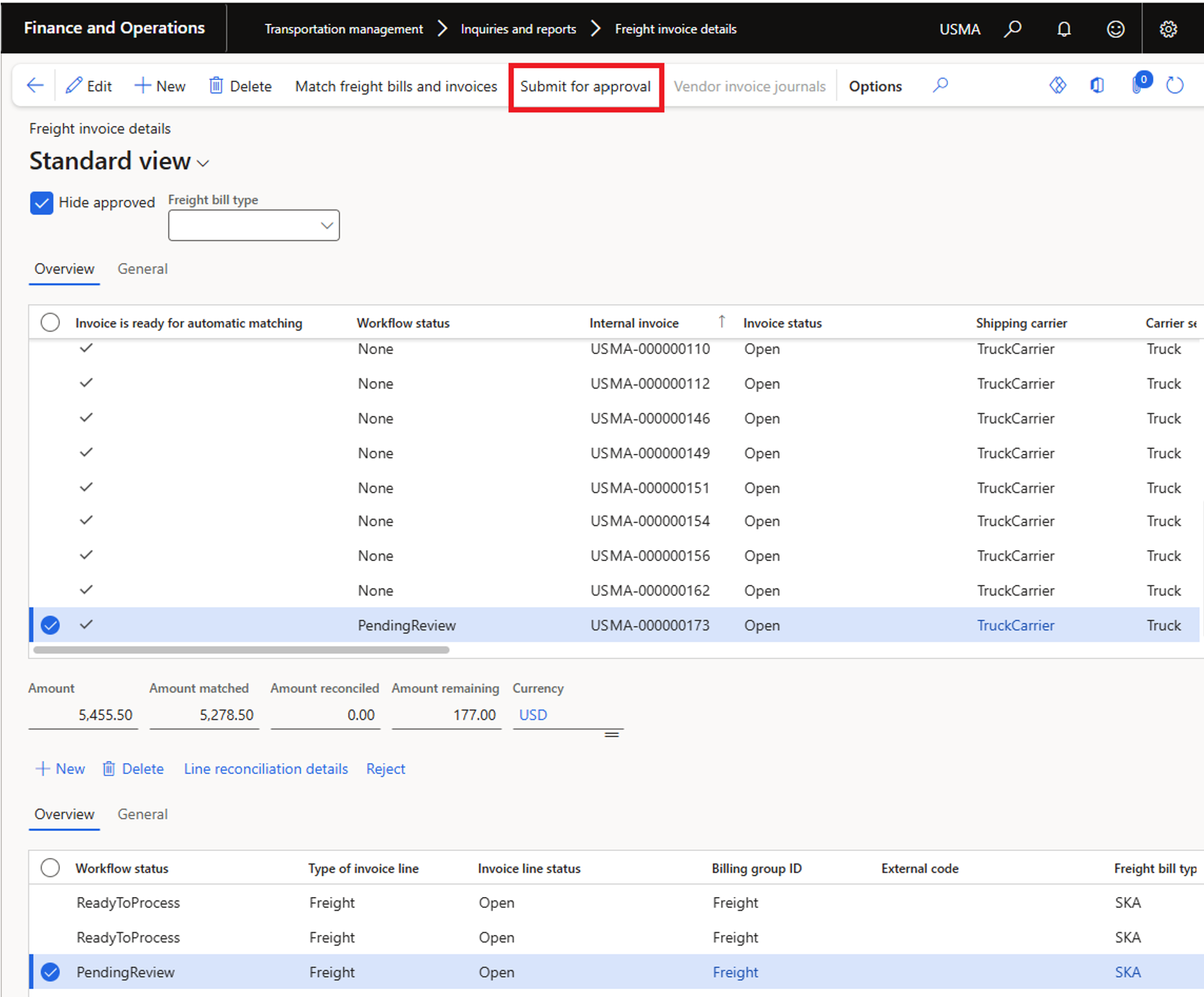Screen dimensions: 1204x997
Task: Click the feedback smiley icon
Action: point(1116,29)
